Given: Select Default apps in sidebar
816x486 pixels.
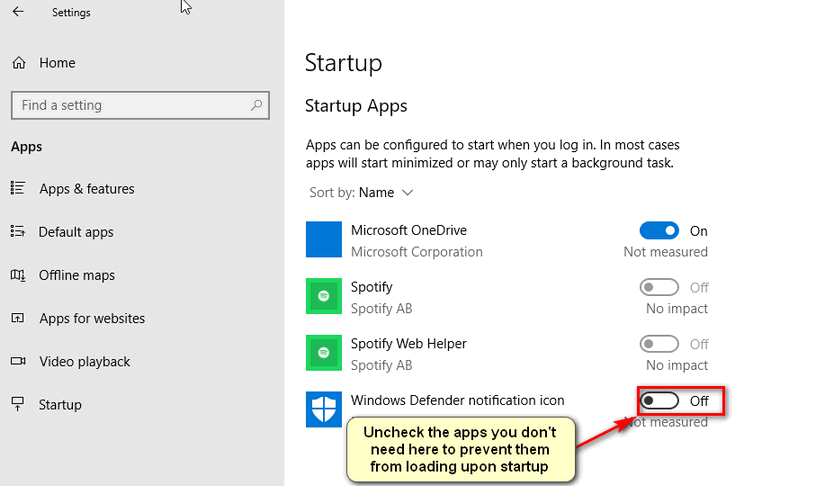Looking at the screenshot, I should click(76, 232).
